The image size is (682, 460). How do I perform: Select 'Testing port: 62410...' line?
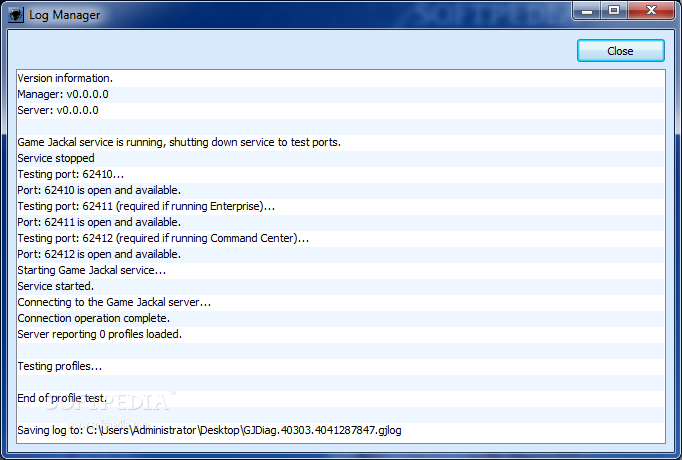[341, 174]
